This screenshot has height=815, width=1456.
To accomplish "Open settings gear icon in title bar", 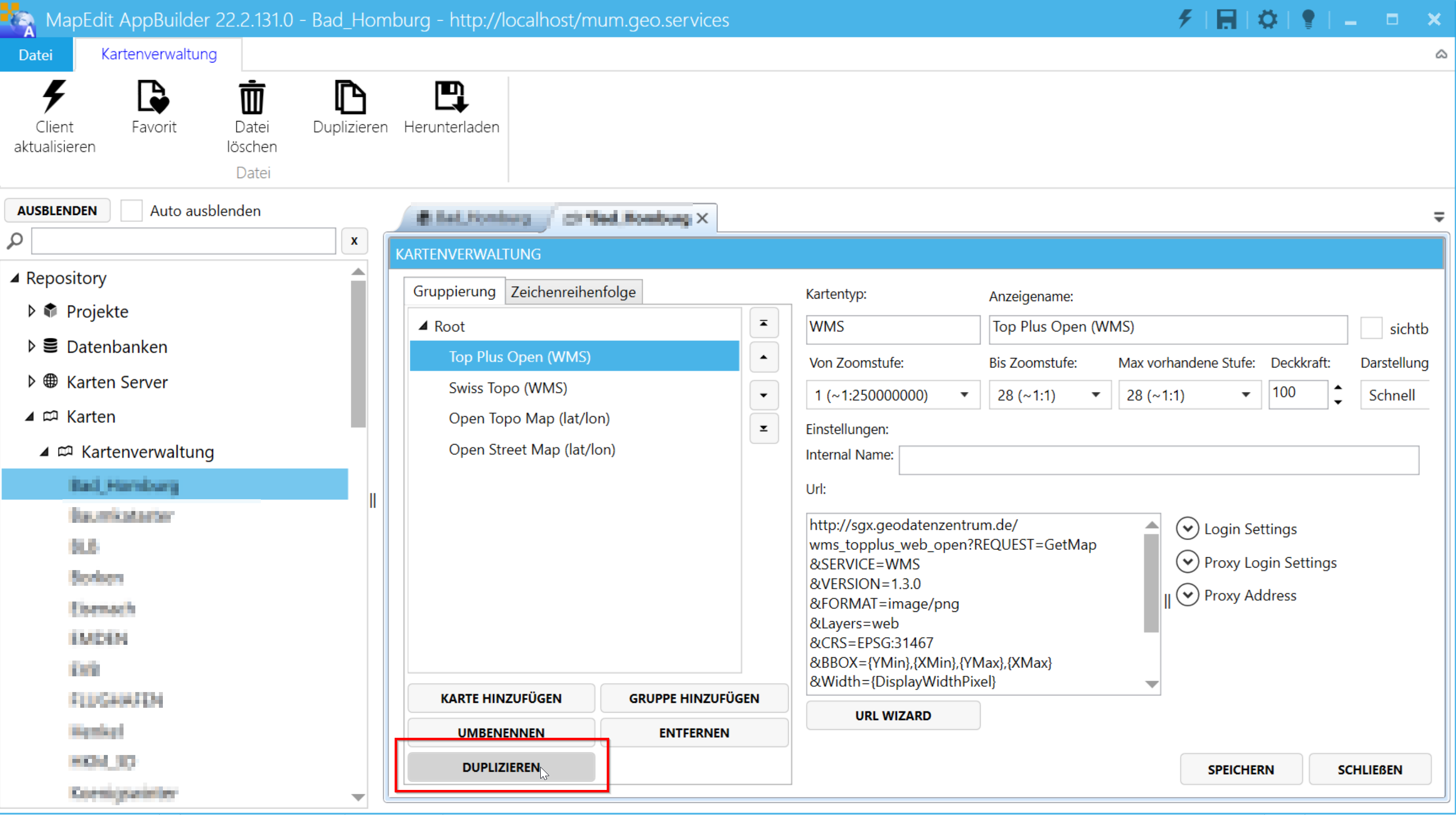I will (x=1267, y=20).
